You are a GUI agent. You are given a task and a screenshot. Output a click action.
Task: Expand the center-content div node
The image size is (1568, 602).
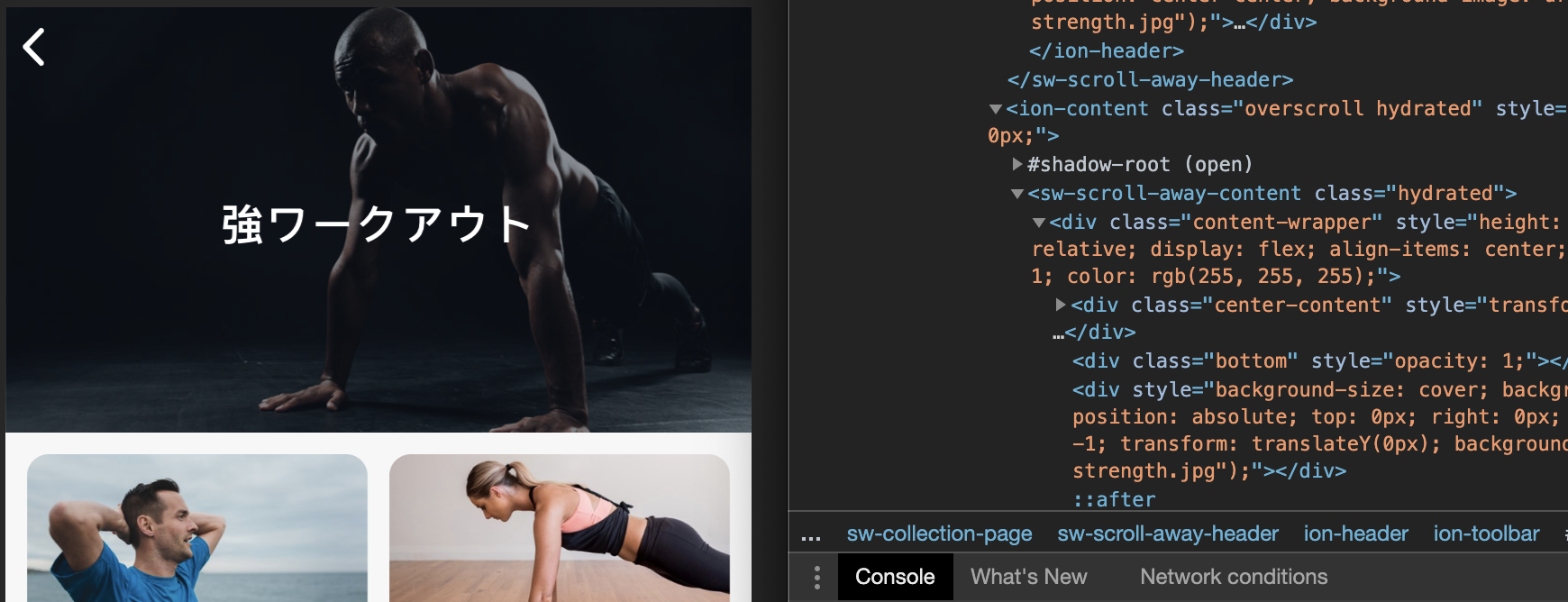(1061, 305)
